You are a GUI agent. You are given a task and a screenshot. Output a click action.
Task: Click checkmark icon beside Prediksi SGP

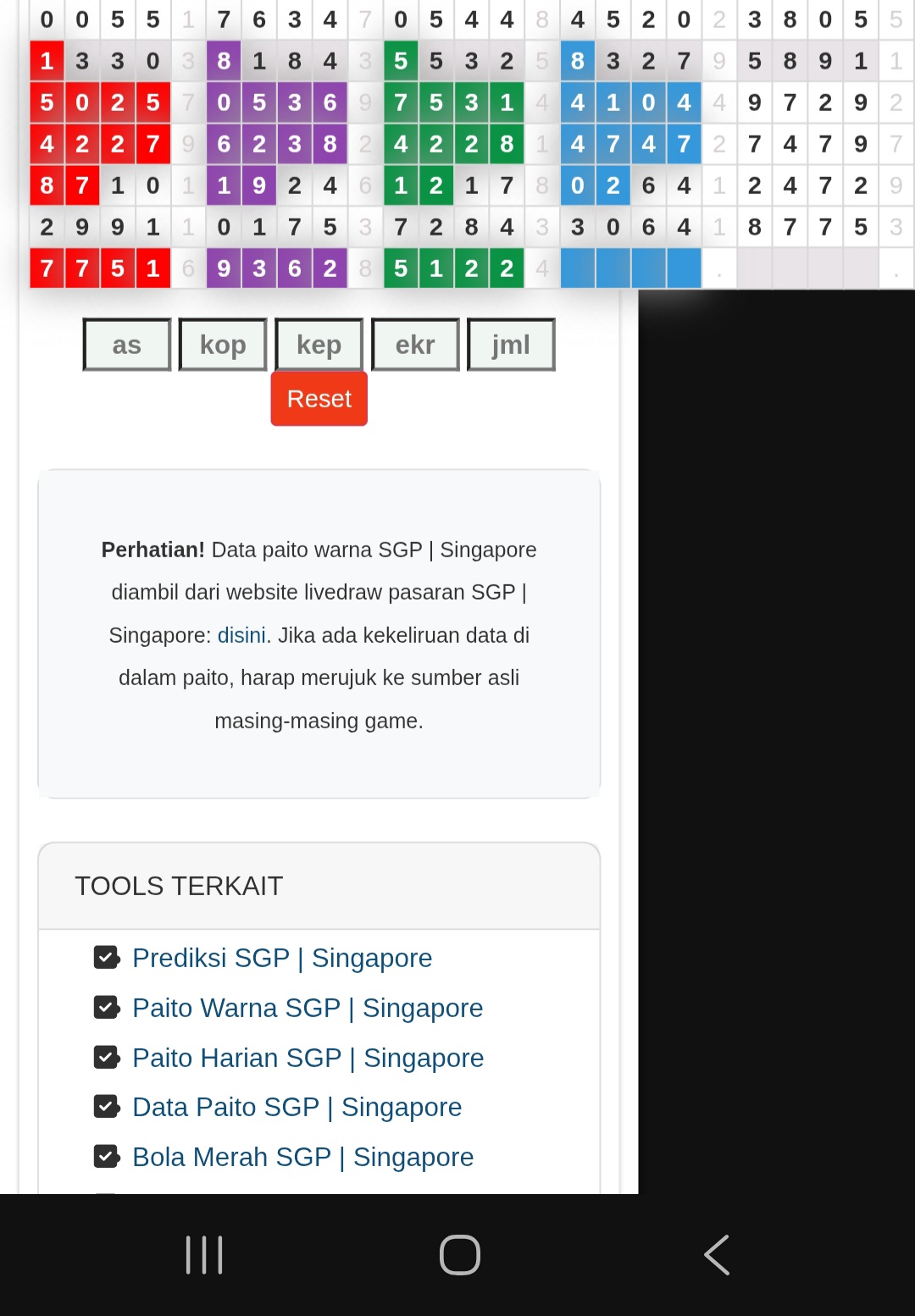[107, 958]
